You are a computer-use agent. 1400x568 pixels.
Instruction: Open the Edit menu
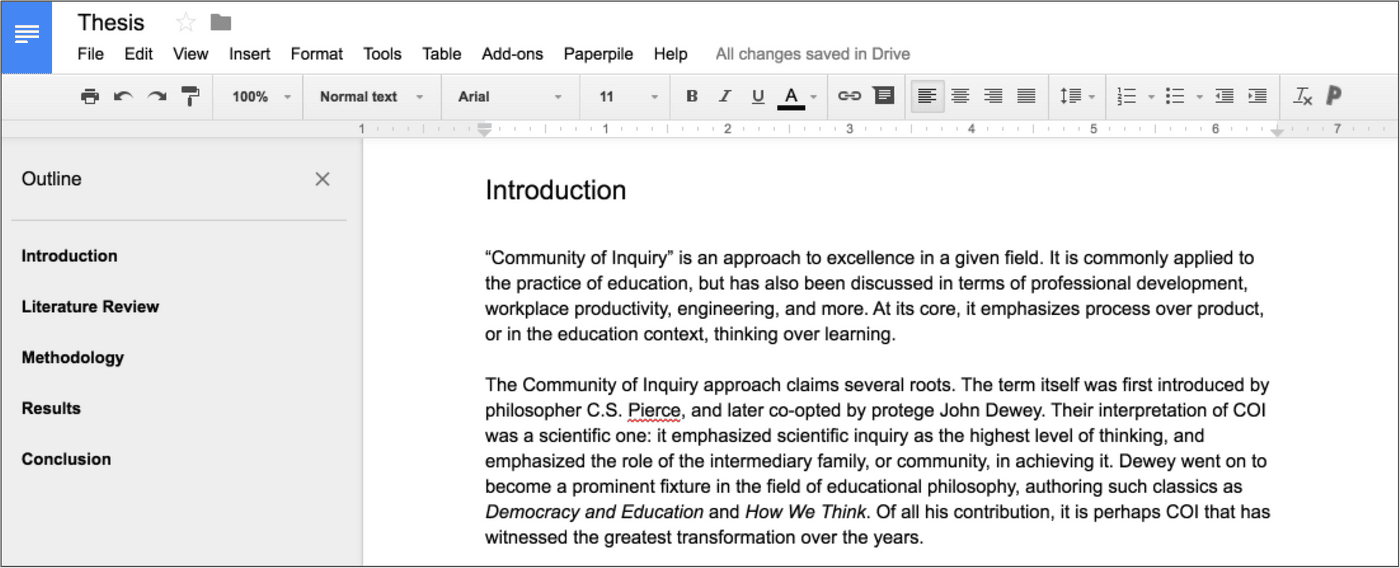139,54
